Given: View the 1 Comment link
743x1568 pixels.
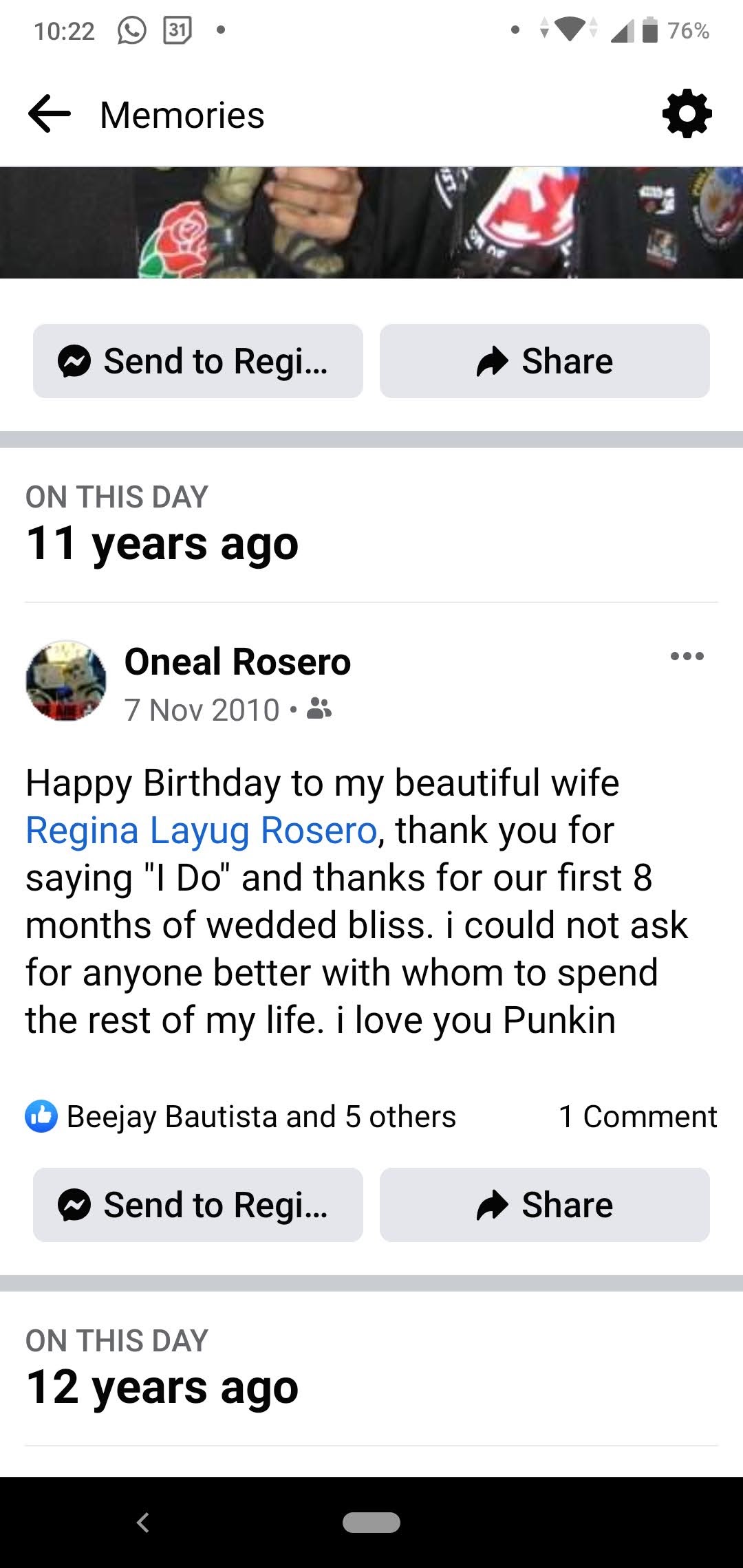Looking at the screenshot, I should (x=638, y=1116).
